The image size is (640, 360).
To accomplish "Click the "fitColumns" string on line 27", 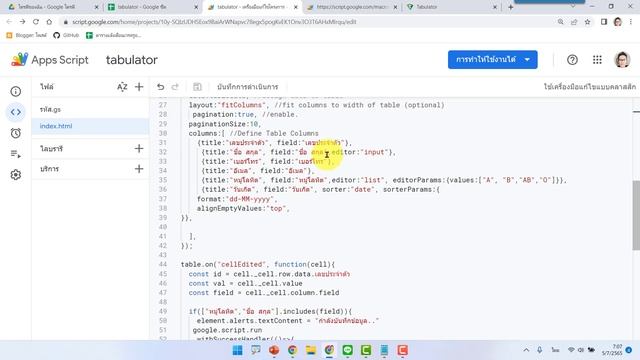I will tap(242, 105).
